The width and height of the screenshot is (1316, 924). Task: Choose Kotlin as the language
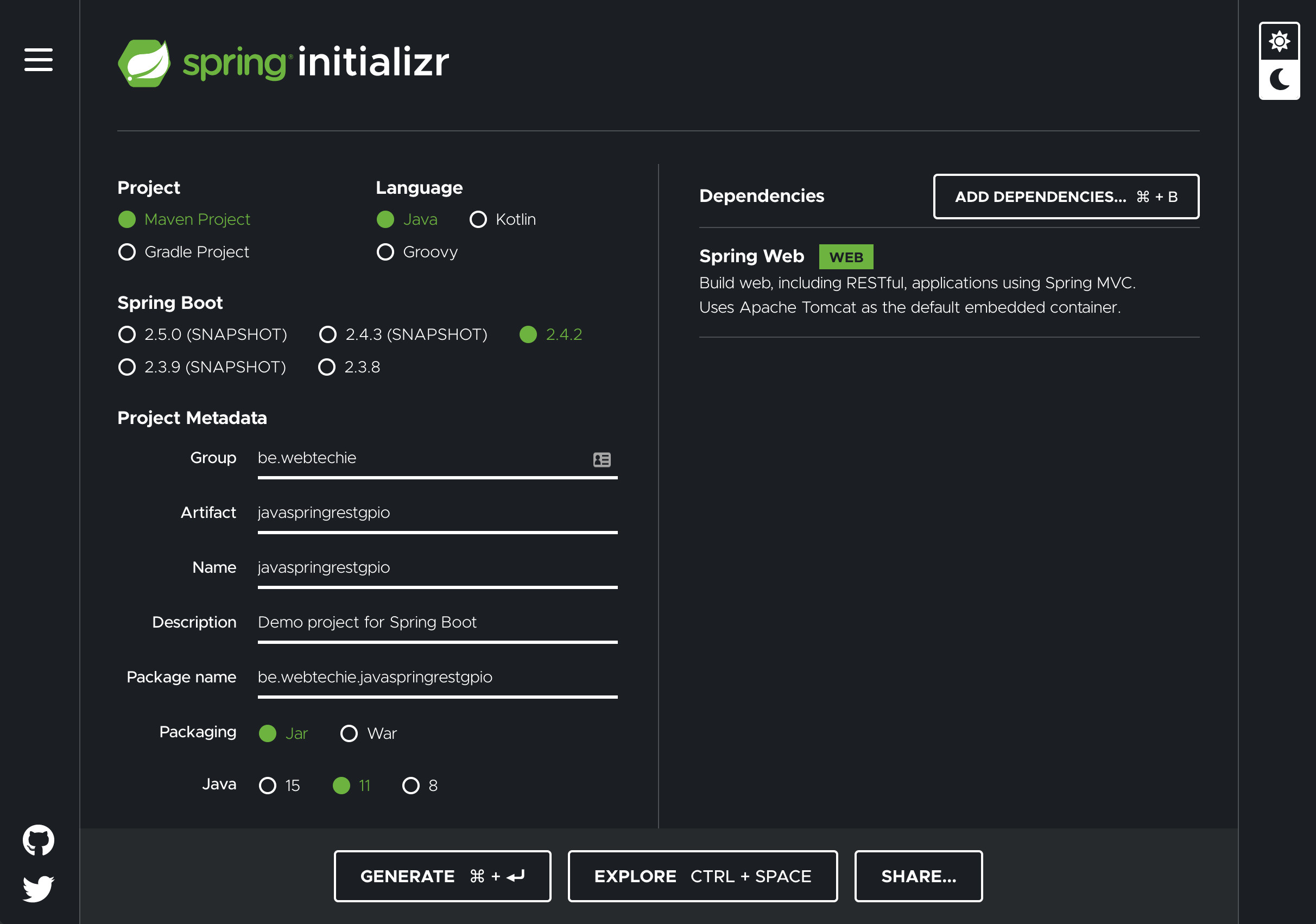pyautogui.click(x=478, y=219)
